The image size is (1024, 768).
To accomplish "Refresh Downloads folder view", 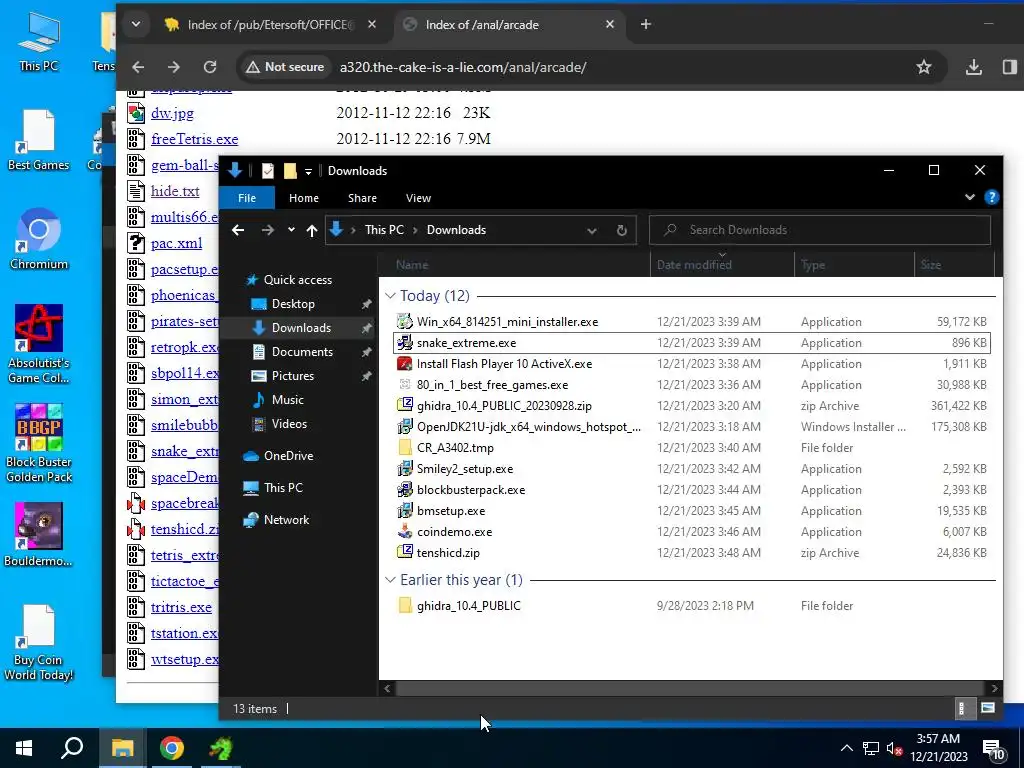I will pos(622,230).
